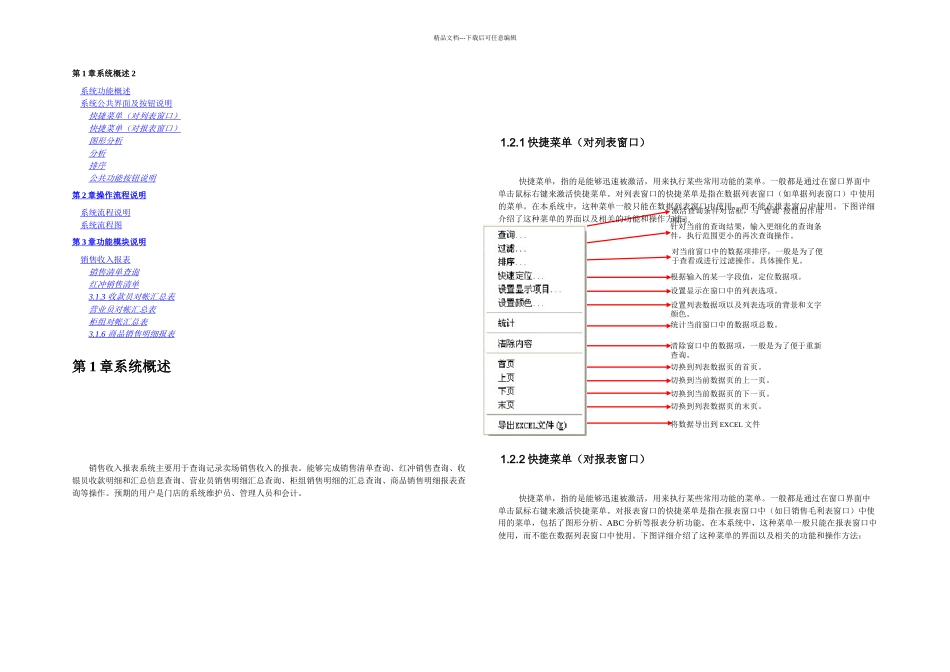950x672 pixels.
Task: Click the description 将数据导出到 EXCEL 文件
Action: 715,424
